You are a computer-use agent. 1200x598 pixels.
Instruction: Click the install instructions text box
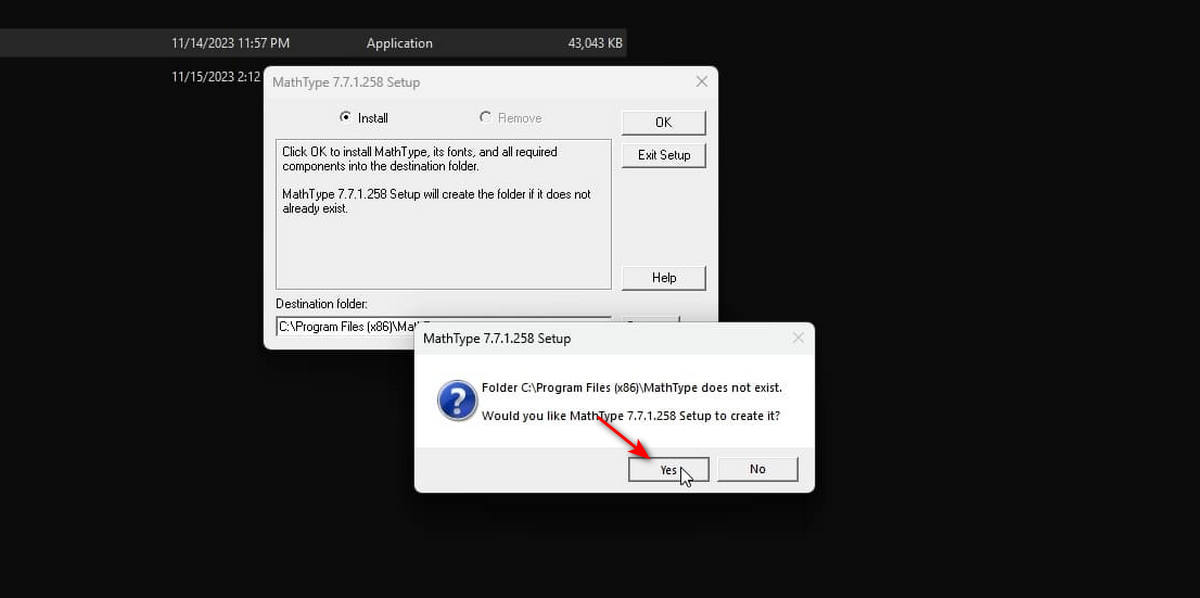coord(443,214)
